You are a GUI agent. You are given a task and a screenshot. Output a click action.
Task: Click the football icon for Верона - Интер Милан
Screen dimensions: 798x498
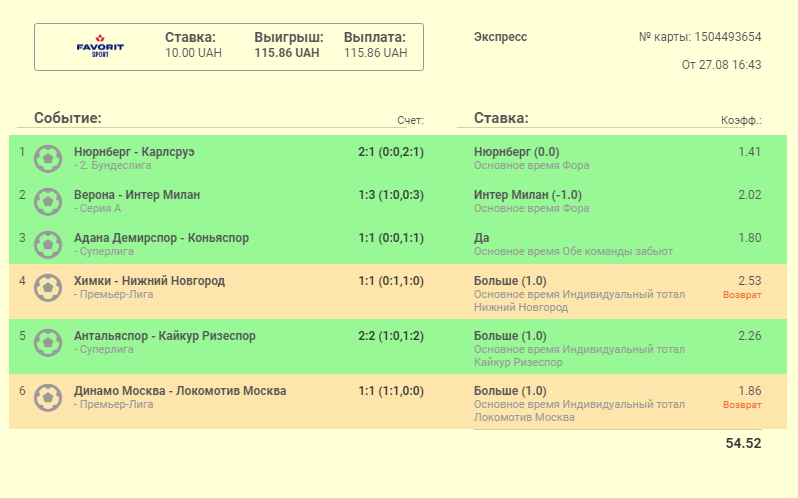(x=48, y=201)
